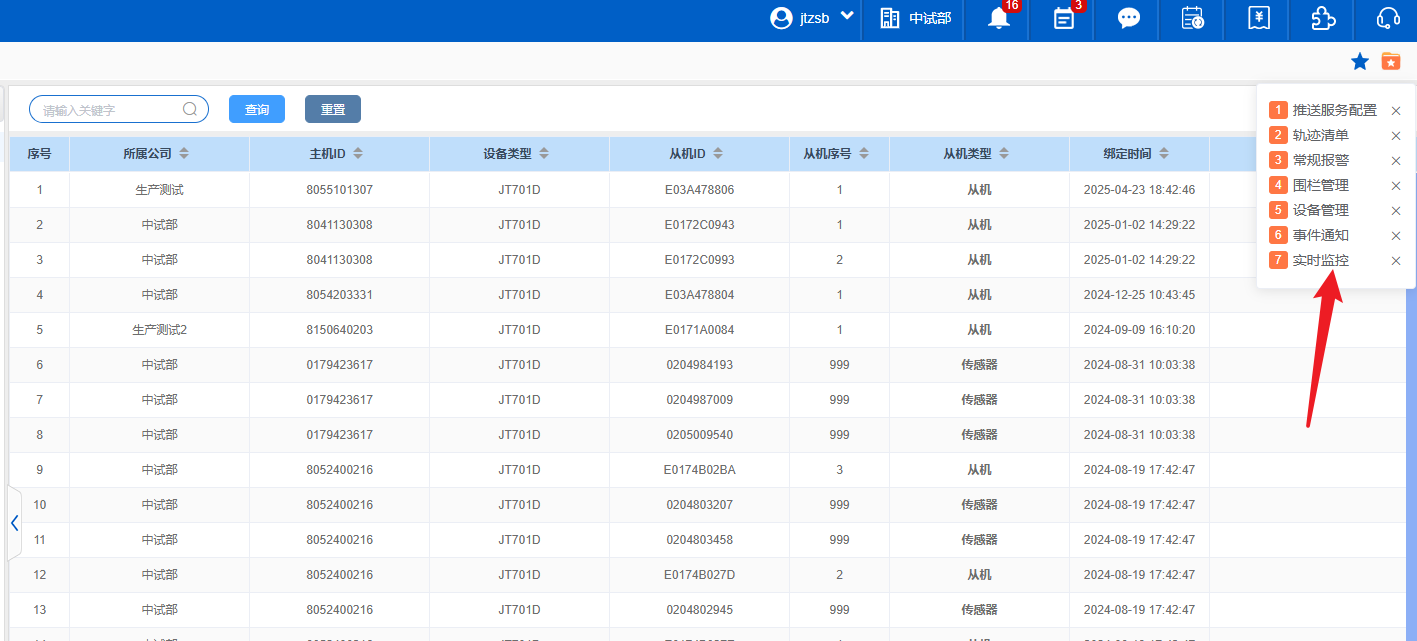1417x641 pixels.
Task: Open the orange favorites folder icon
Action: (1391, 62)
